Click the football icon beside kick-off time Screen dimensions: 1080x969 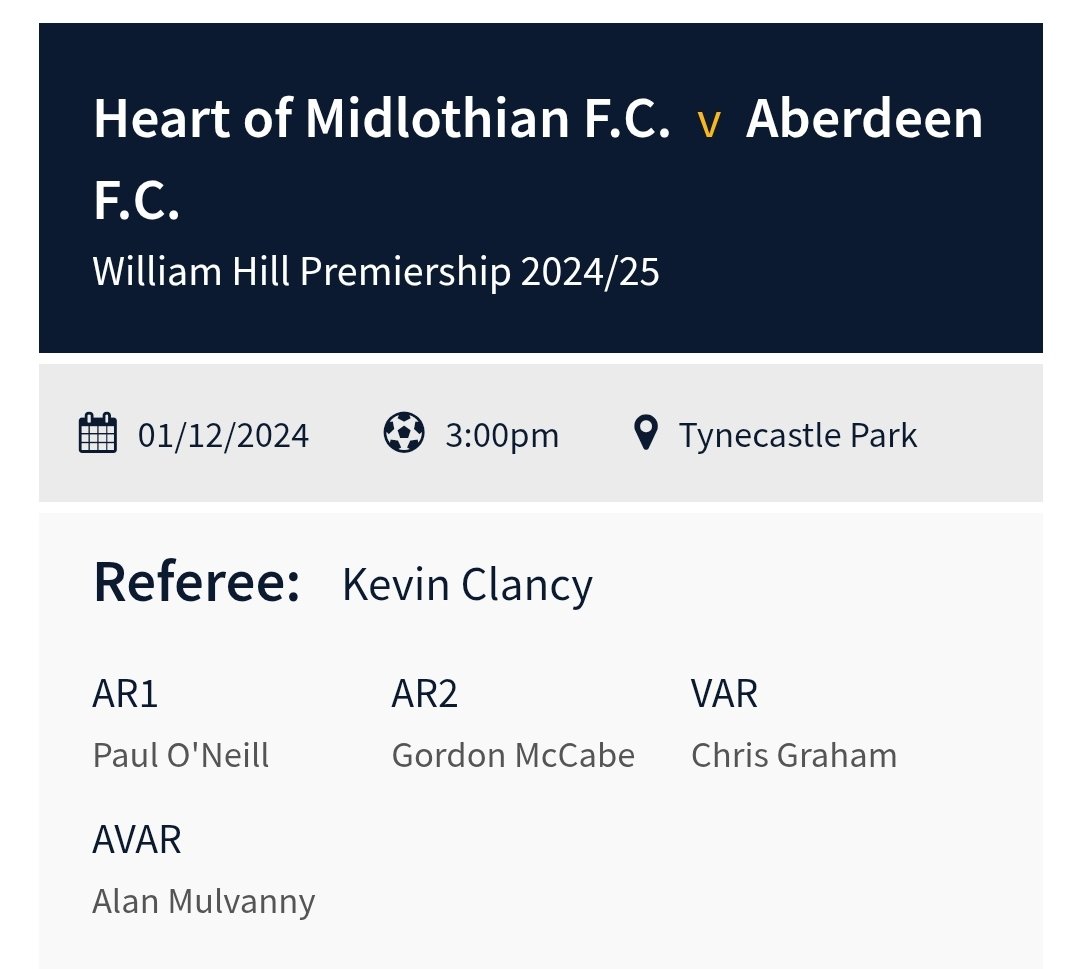point(404,433)
